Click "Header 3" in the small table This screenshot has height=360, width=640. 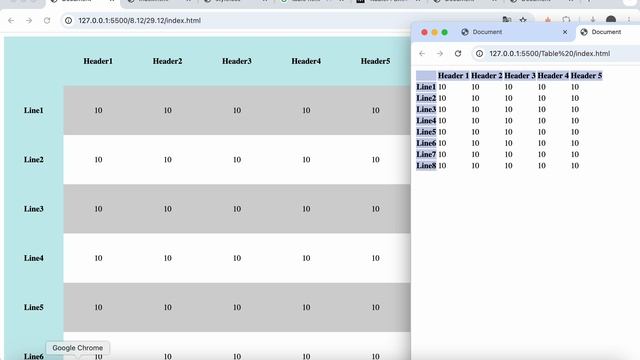520,76
